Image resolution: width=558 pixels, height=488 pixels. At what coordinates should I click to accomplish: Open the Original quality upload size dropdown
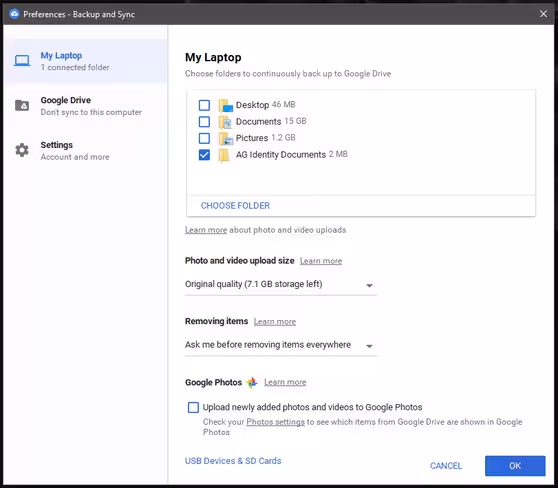280,284
